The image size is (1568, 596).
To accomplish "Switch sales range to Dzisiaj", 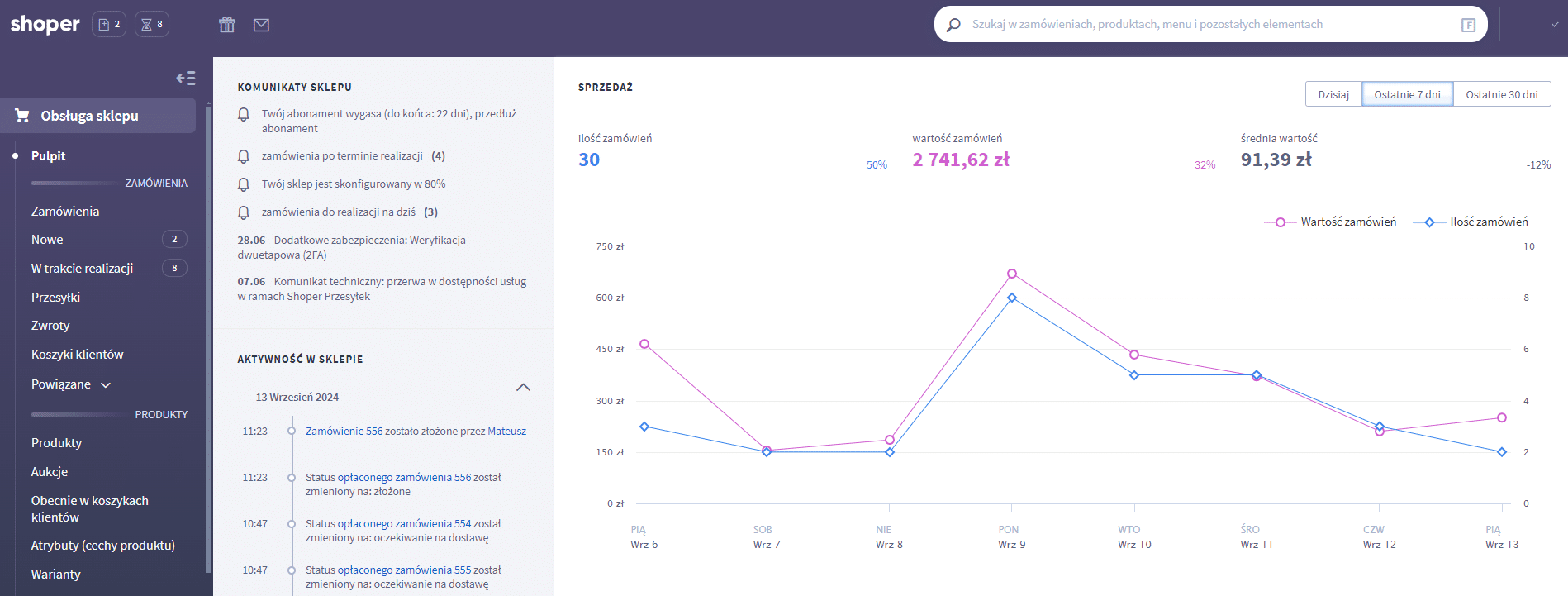I will pos(1333,94).
